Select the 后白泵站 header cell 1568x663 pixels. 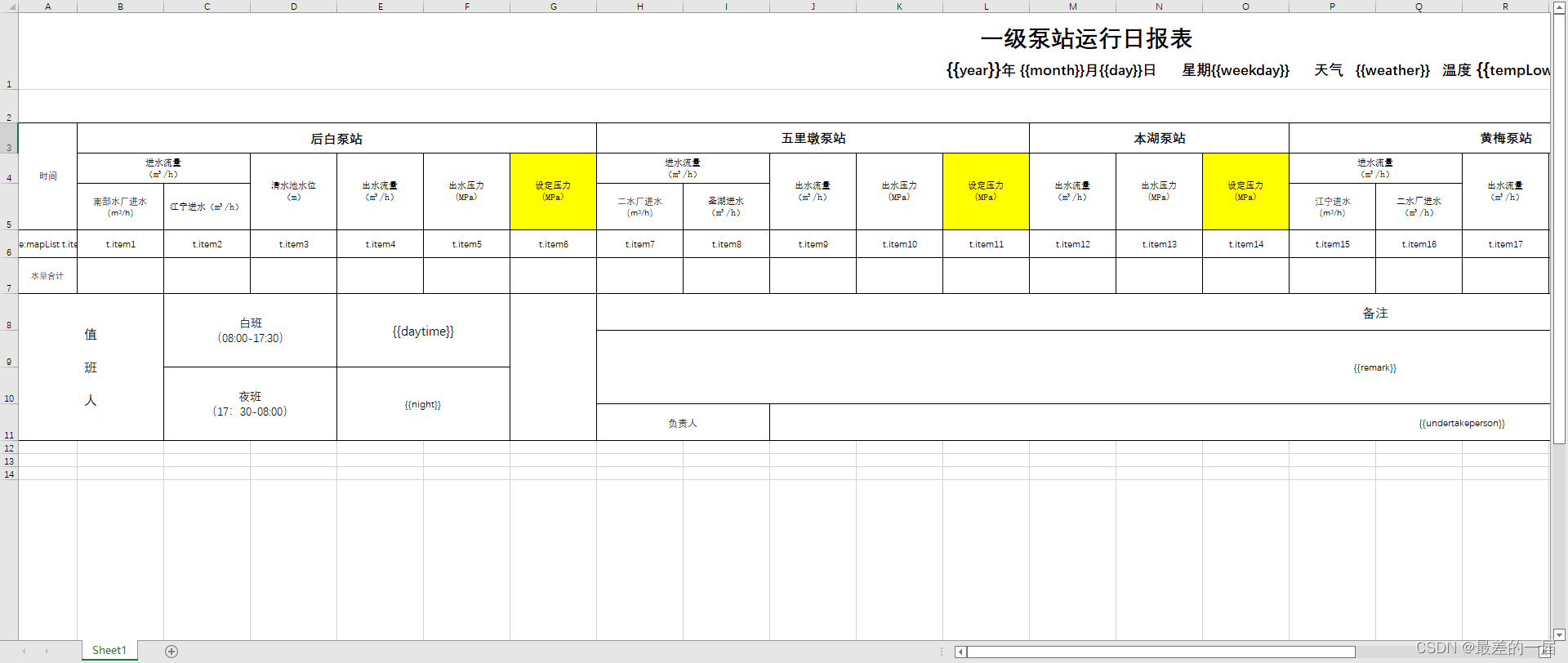pos(336,139)
